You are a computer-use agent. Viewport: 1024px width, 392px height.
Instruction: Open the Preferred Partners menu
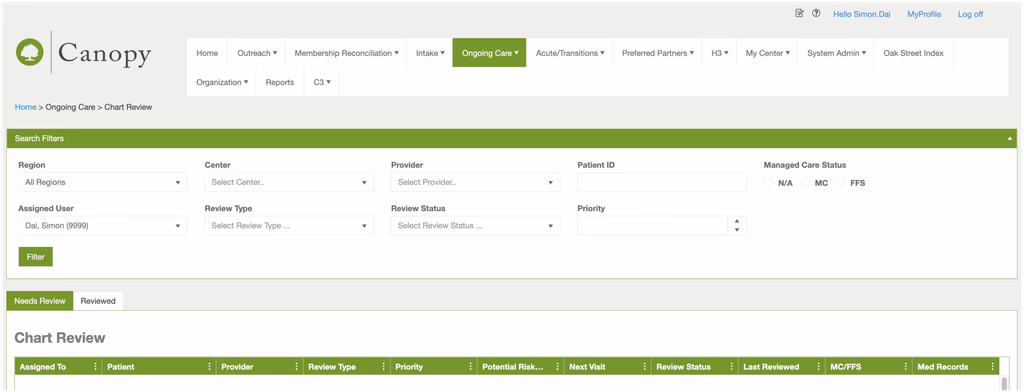point(657,53)
